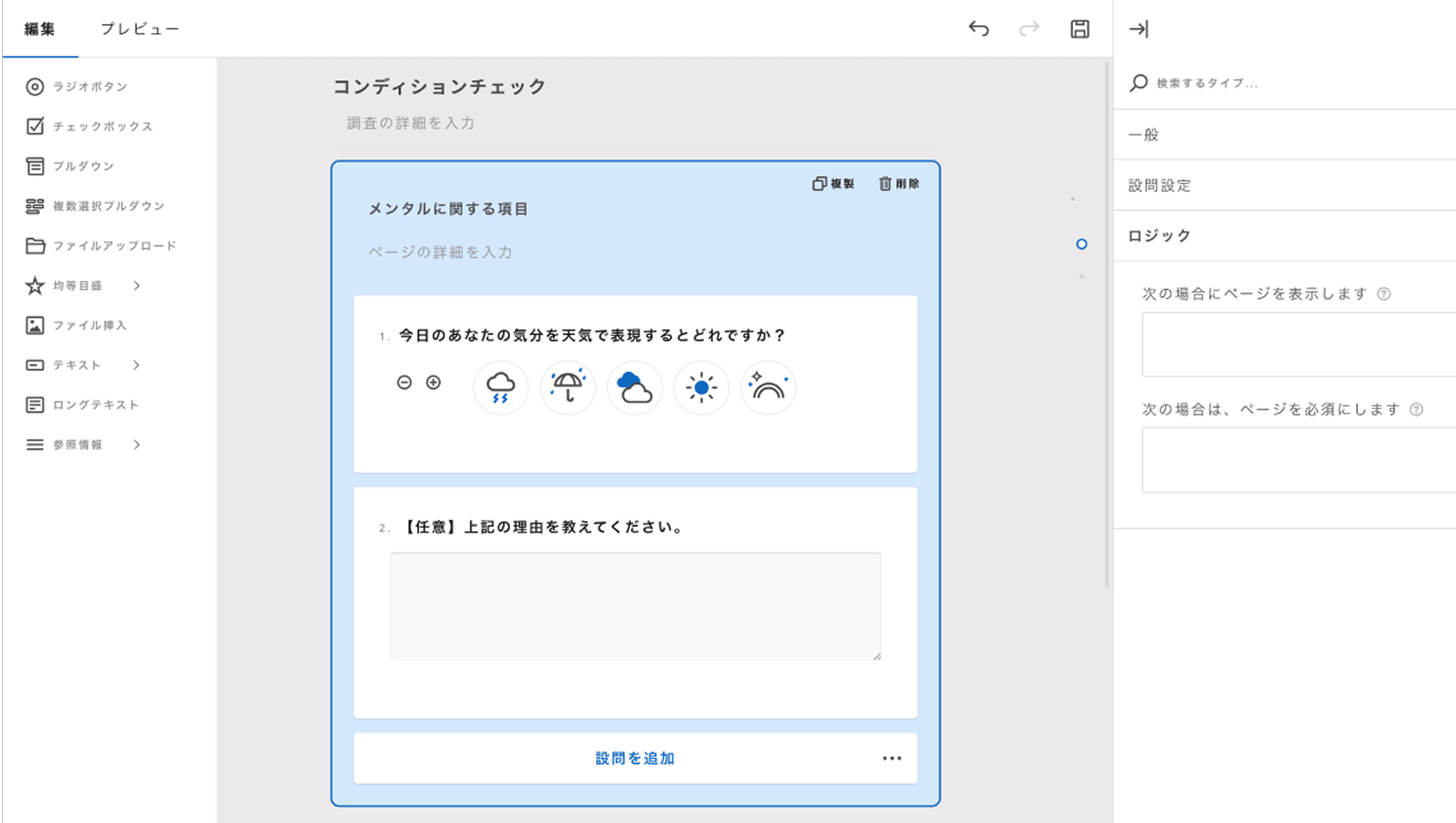Screen dimensions: 1456x823
Task: Select the umbrella rain weather icon
Action: [567, 387]
